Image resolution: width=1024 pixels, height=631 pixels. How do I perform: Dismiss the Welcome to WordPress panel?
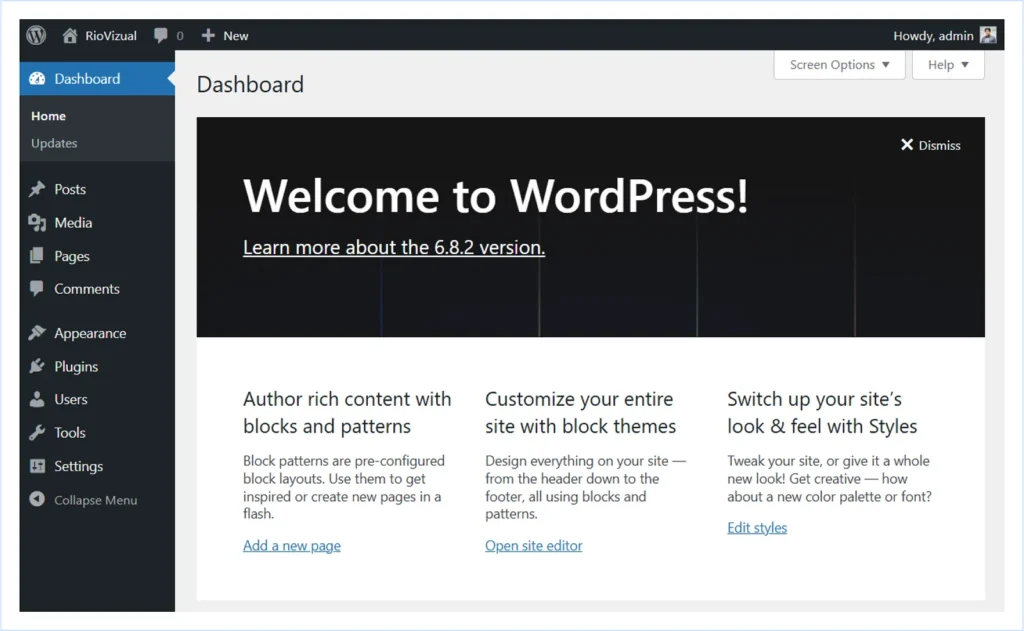[930, 145]
